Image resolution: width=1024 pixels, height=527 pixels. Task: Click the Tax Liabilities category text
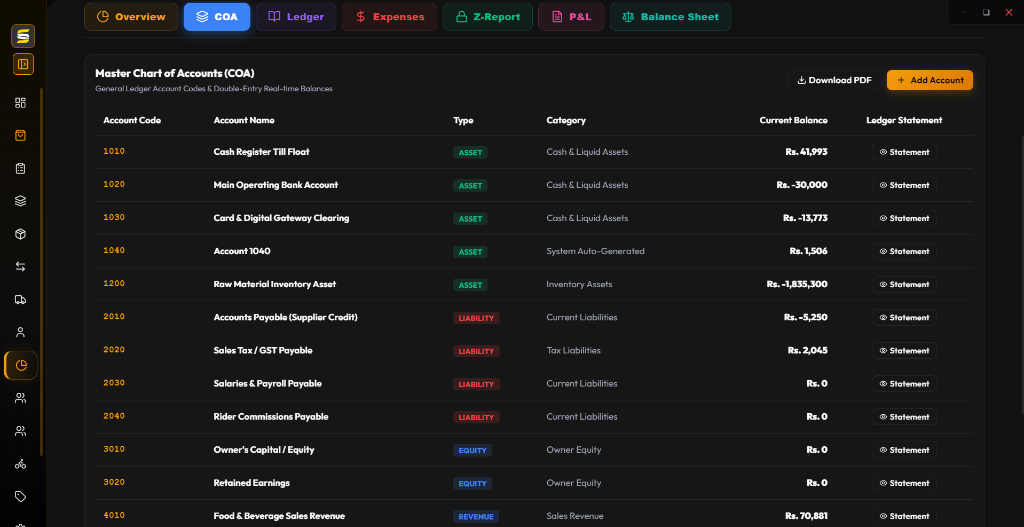point(573,350)
